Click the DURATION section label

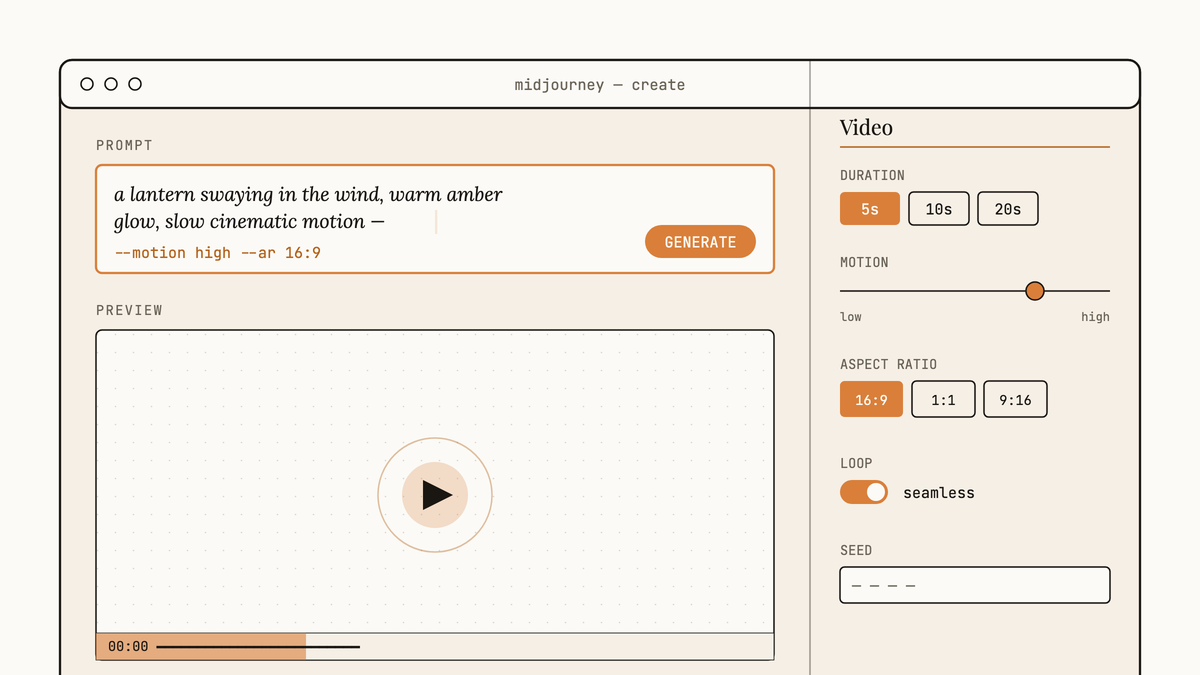tap(872, 176)
